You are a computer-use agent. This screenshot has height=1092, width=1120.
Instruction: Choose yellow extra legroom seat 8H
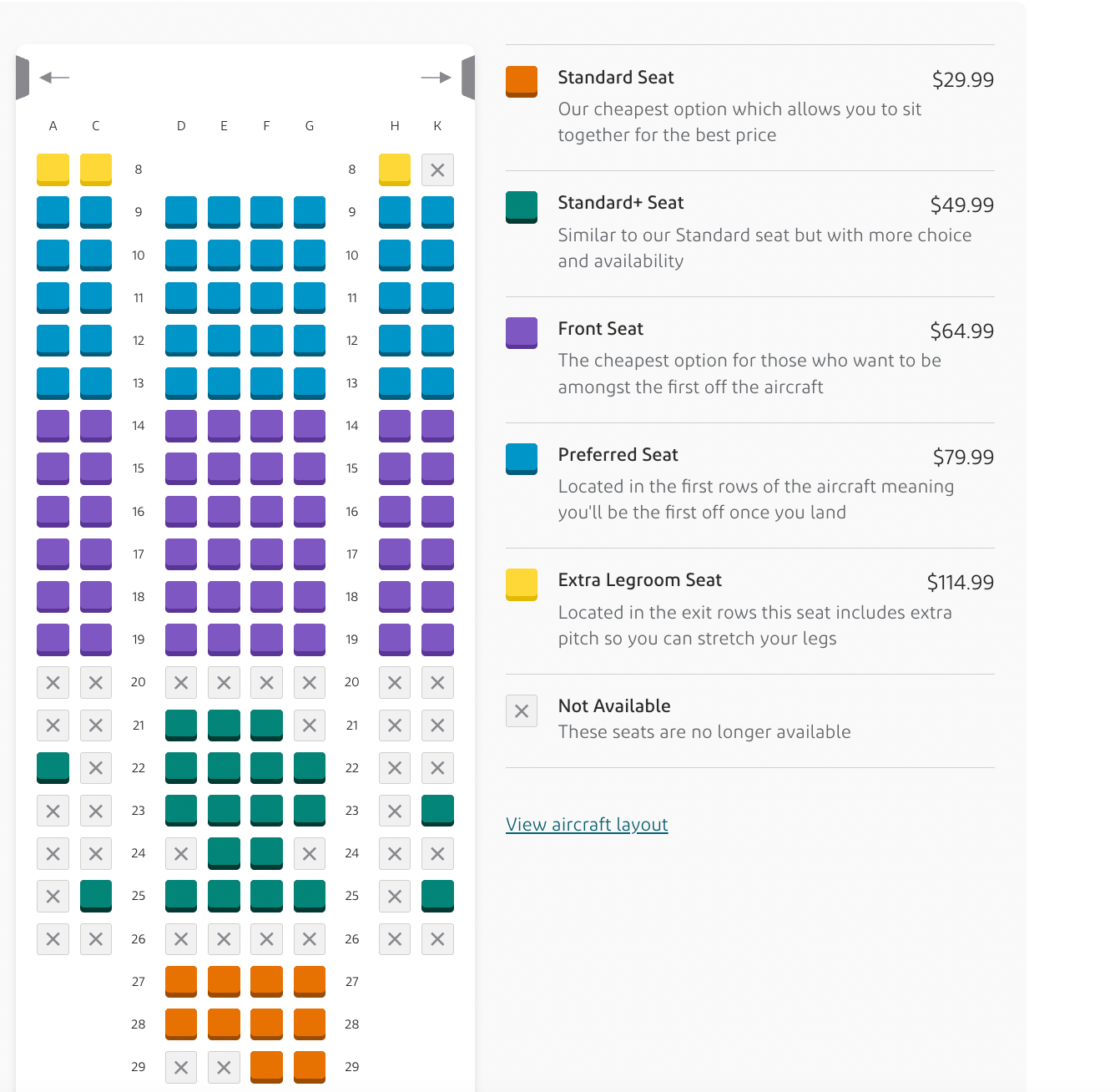click(395, 169)
